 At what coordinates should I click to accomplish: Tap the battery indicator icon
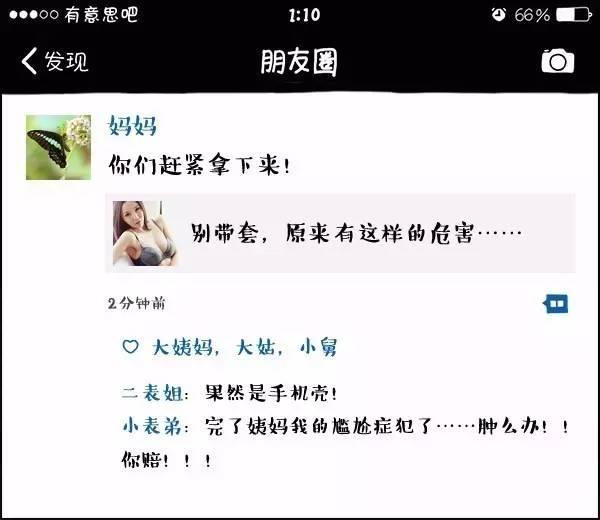point(574,15)
